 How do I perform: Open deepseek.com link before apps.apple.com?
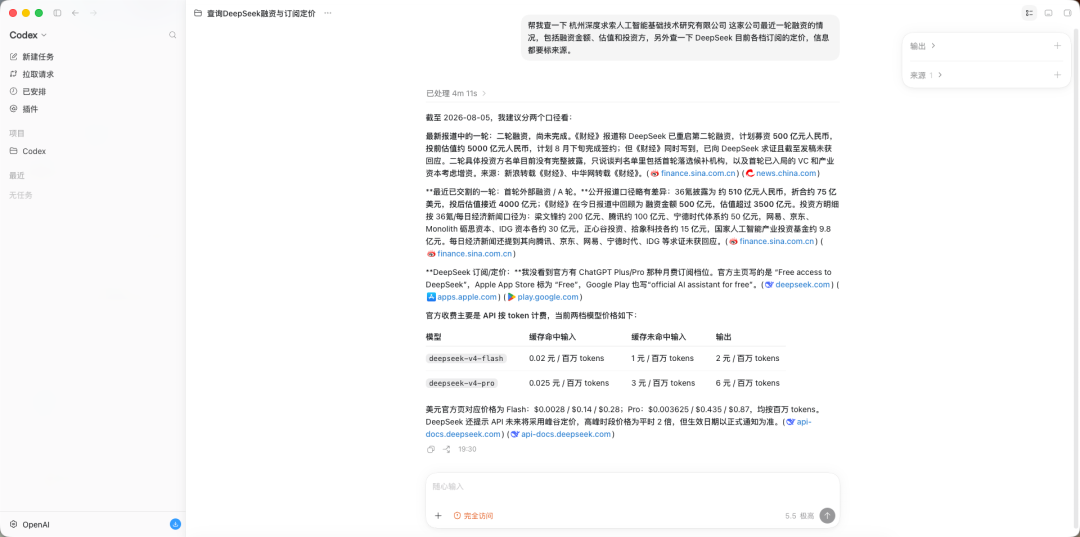coord(798,284)
